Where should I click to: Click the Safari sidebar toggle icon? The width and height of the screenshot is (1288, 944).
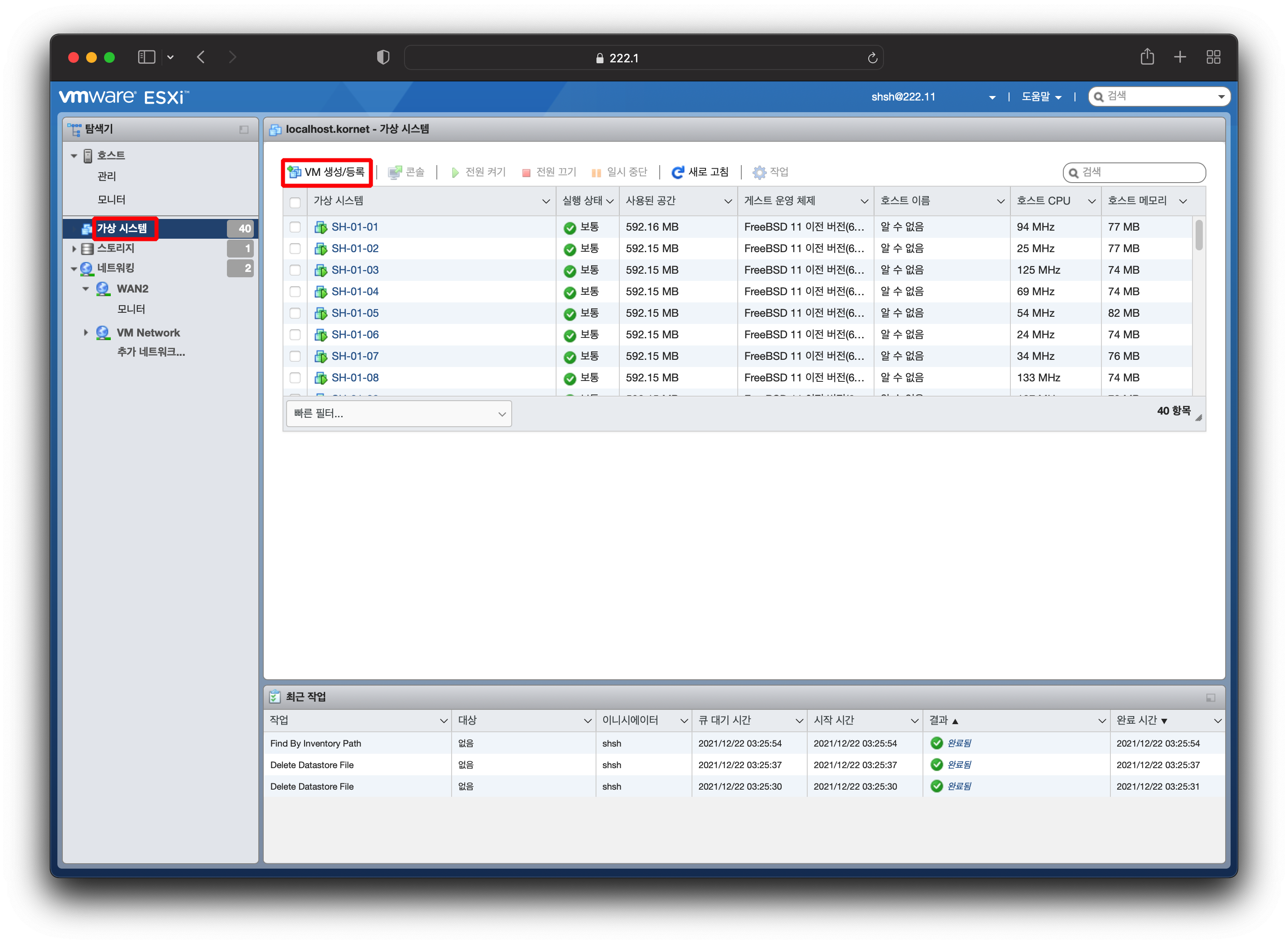[x=146, y=57]
